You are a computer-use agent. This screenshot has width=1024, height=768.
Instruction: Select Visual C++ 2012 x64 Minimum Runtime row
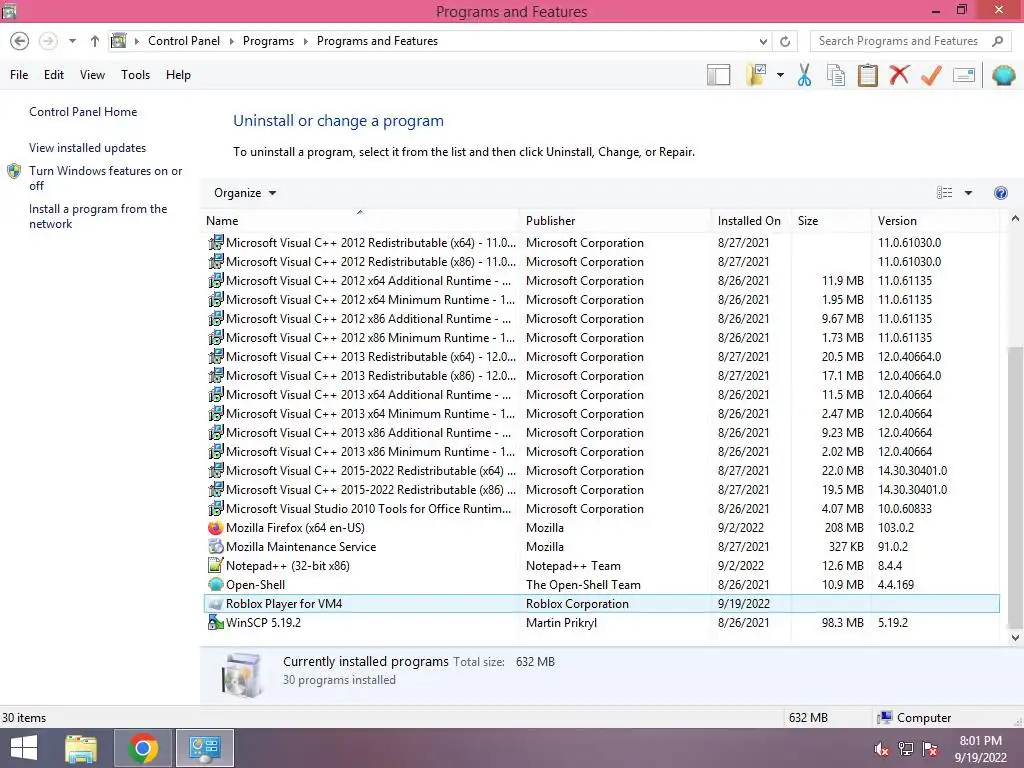coord(601,300)
